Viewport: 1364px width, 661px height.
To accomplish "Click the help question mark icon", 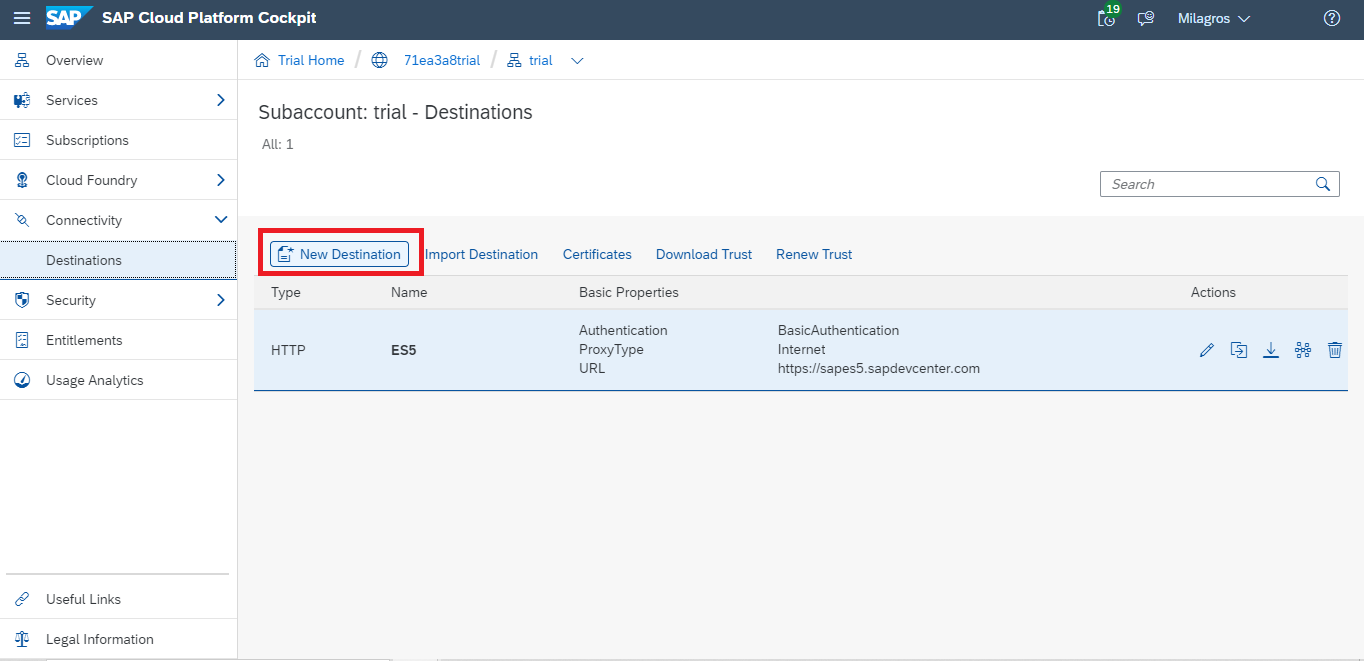I will tap(1331, 19).
